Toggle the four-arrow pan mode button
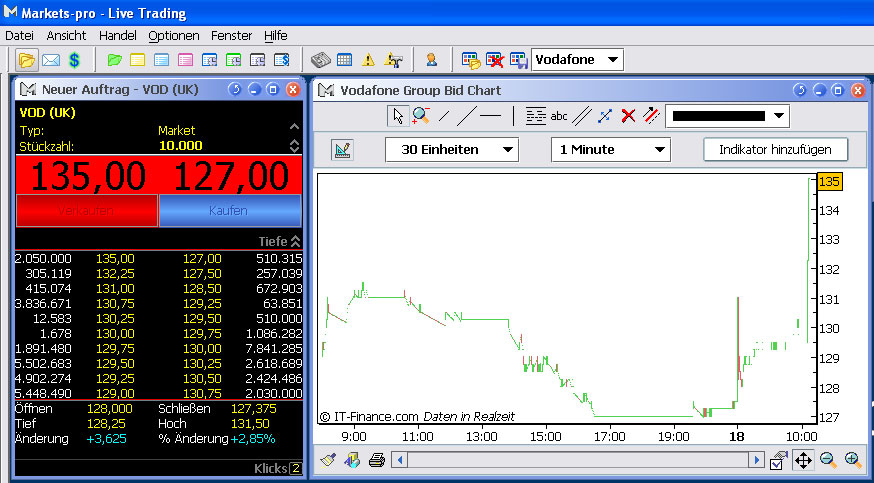874x483 pixels. tap(803, 460)
